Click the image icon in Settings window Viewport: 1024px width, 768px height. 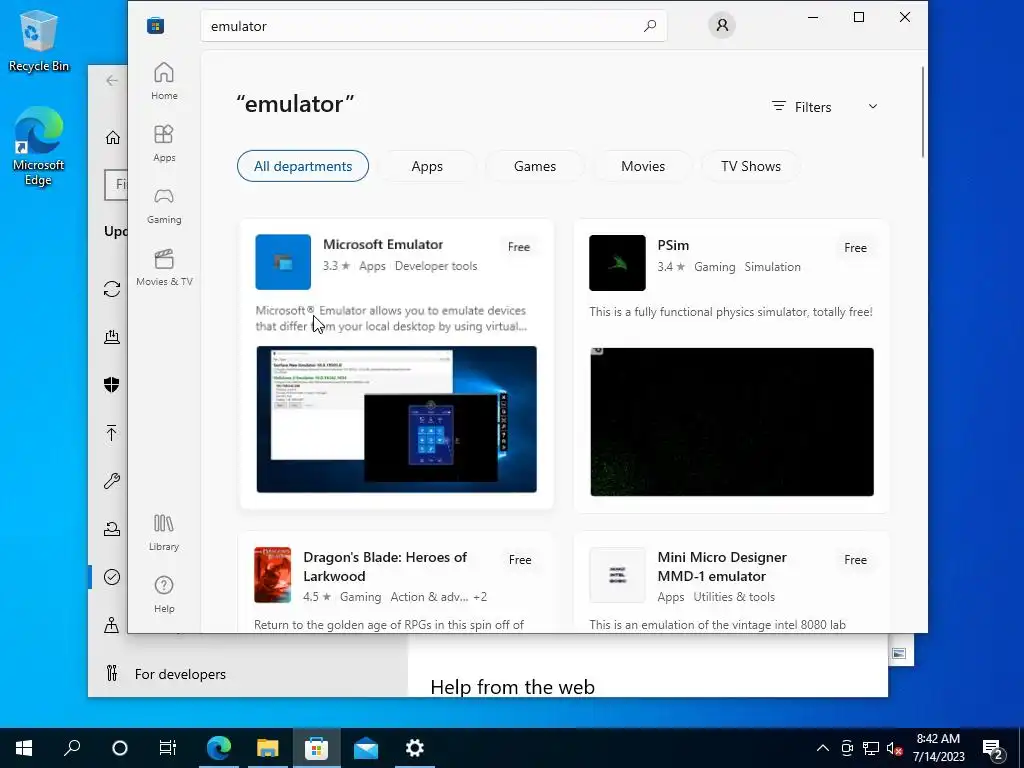899,654
